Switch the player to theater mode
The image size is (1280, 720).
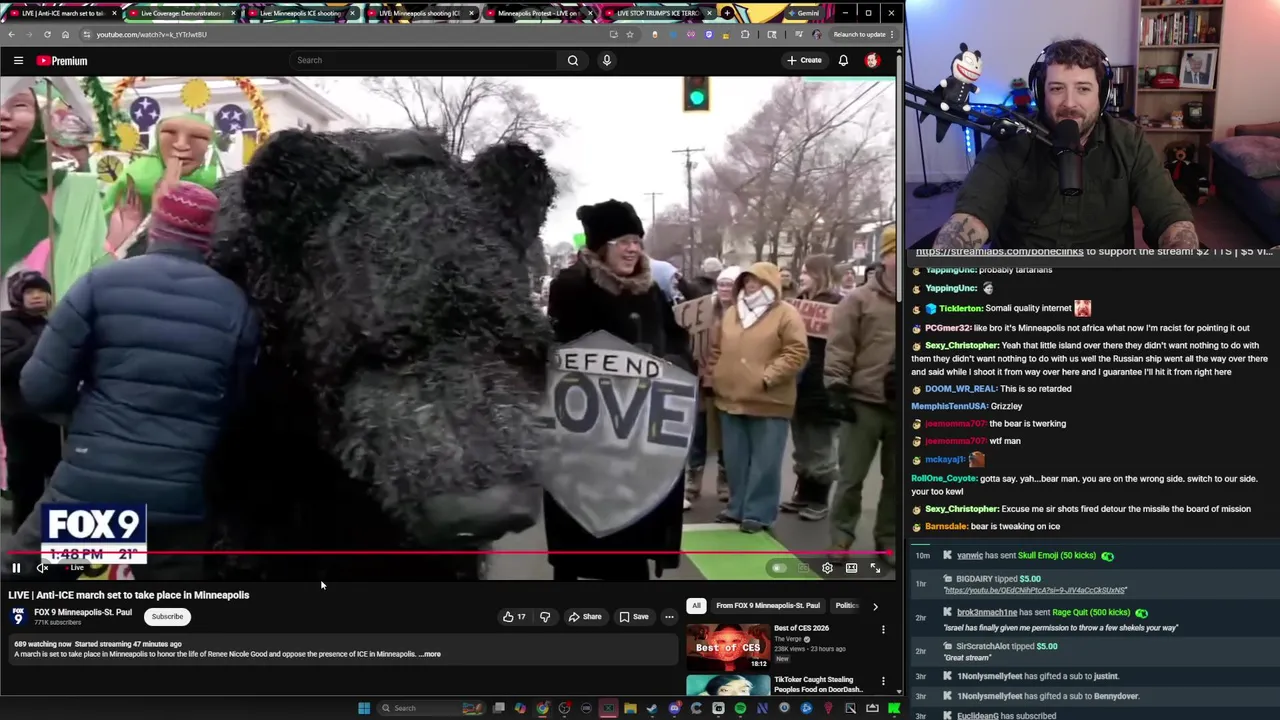851,568
